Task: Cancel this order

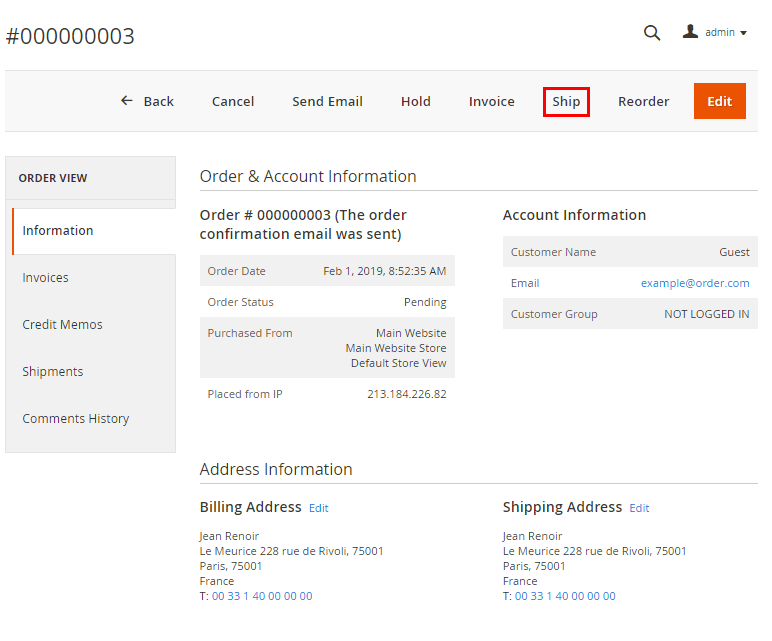Action: pos(233,101)
